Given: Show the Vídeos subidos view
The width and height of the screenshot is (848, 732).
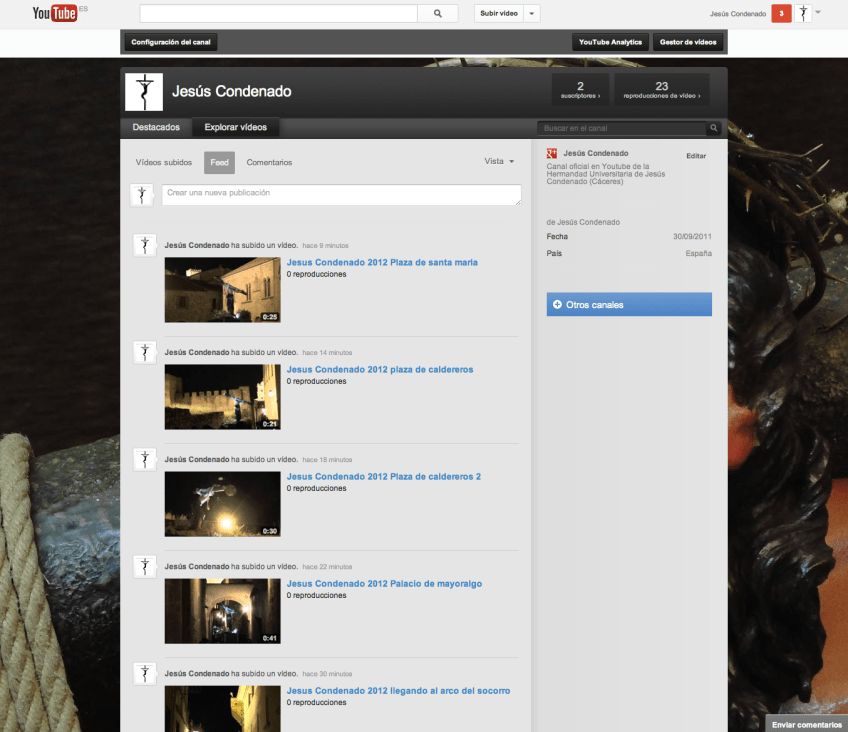Looking at the screenshot, I should click(x=164, y=162).
